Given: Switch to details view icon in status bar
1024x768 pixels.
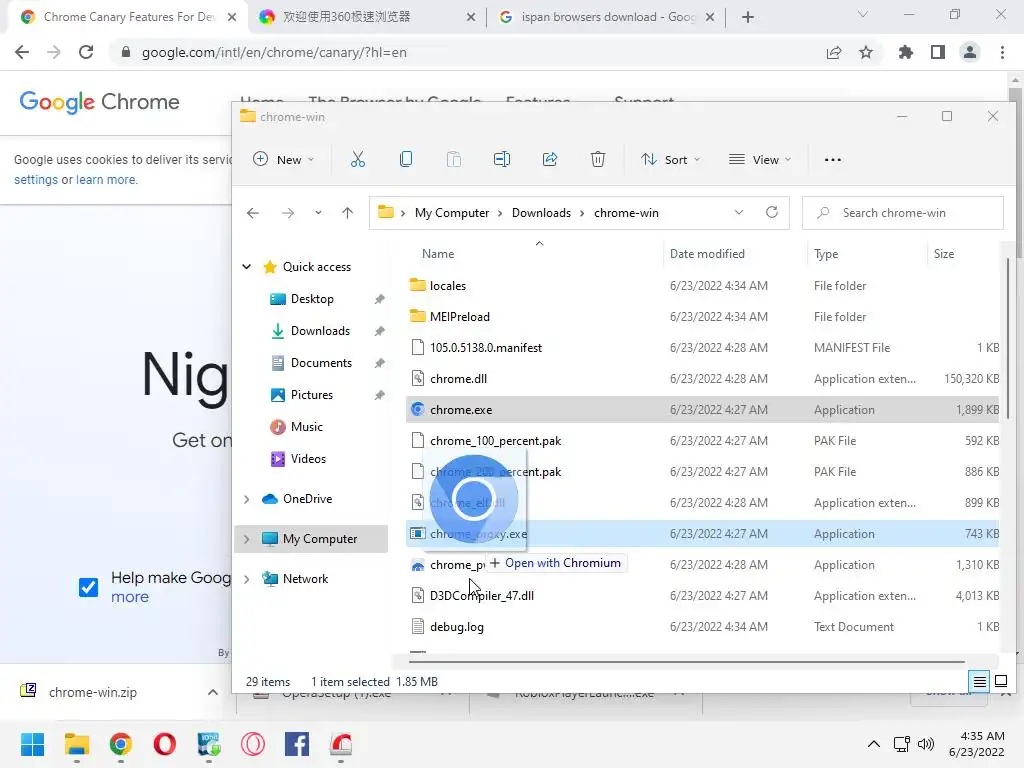Looking at the screenshot, I should point(980,682).
